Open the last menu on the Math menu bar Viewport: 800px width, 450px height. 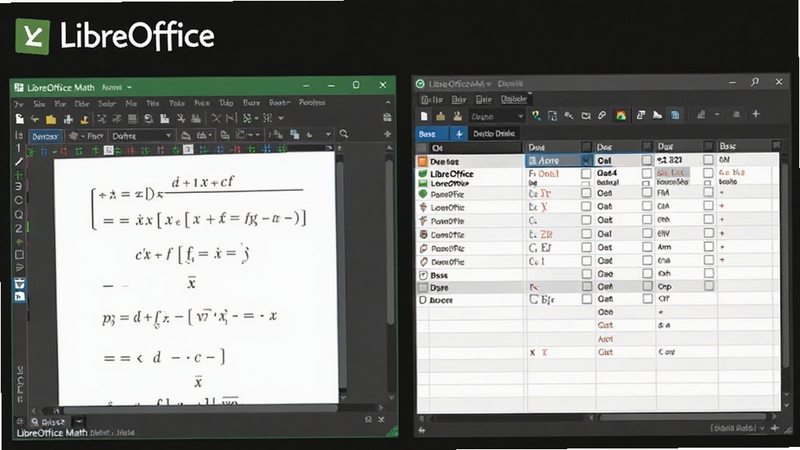click(x=312, y=103)
